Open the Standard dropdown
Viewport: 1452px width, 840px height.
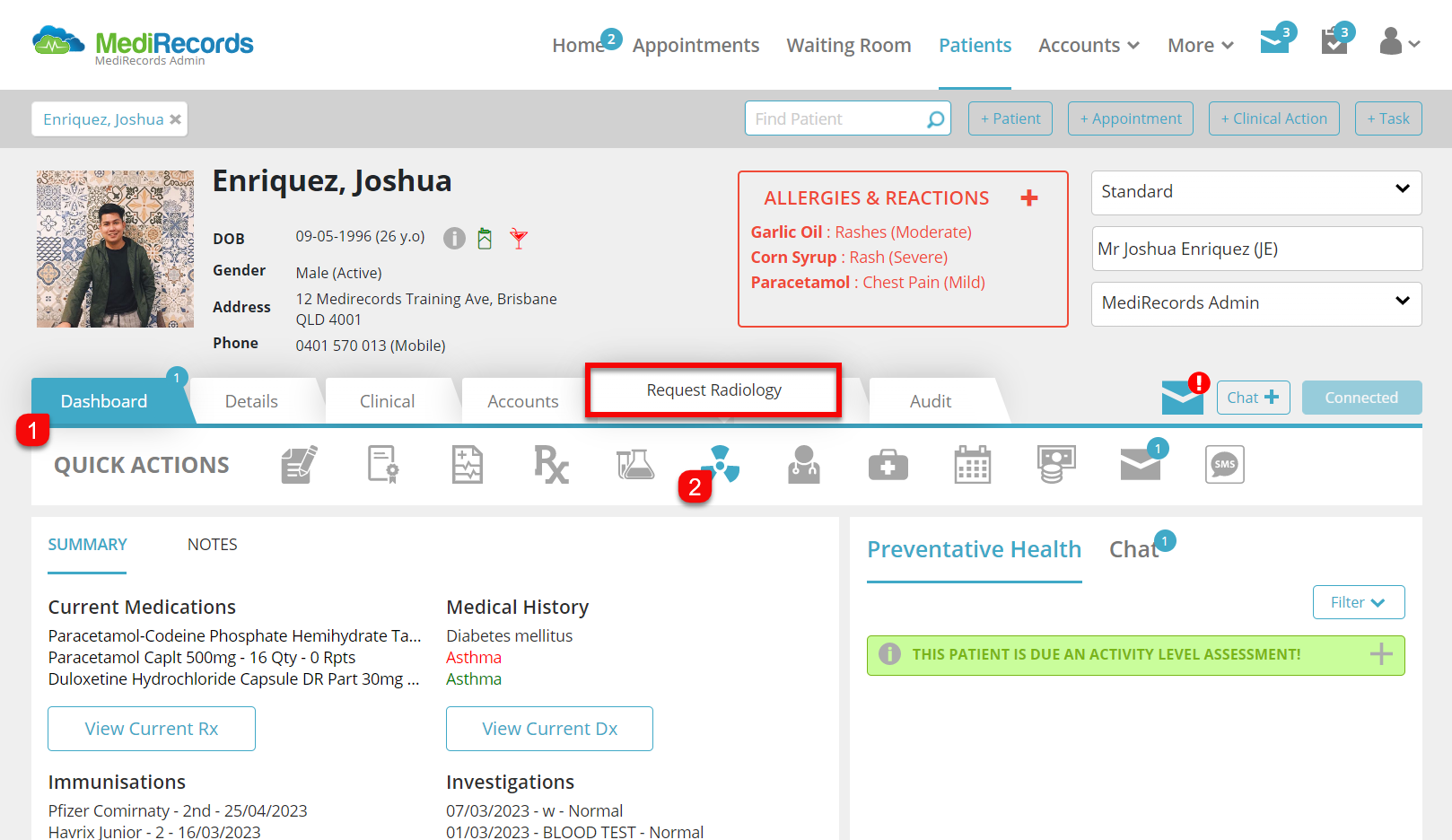[x=1256, y=192]
